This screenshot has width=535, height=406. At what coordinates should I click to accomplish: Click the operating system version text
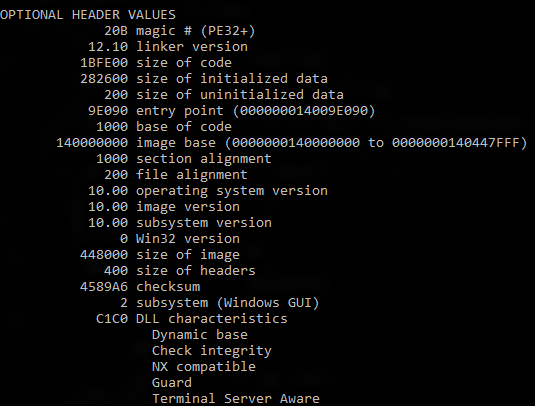click(232, 191)
